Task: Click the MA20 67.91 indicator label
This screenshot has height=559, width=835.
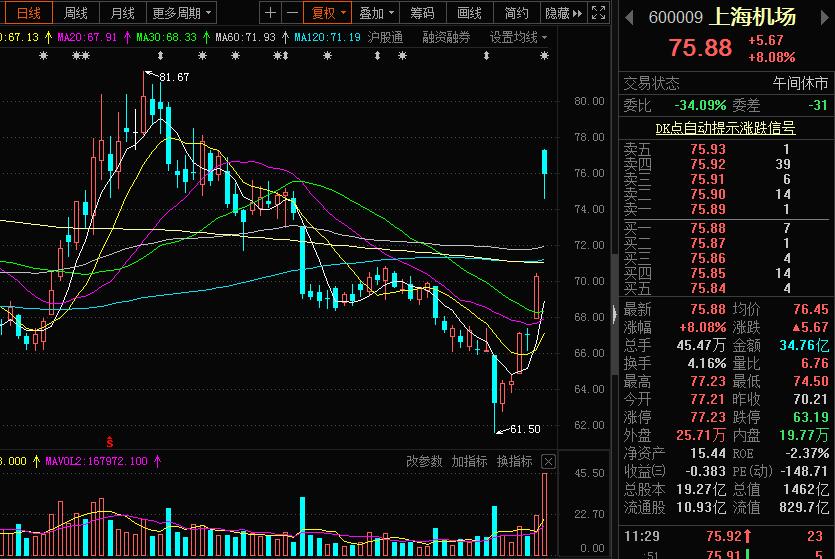Action: click(87, 37)
